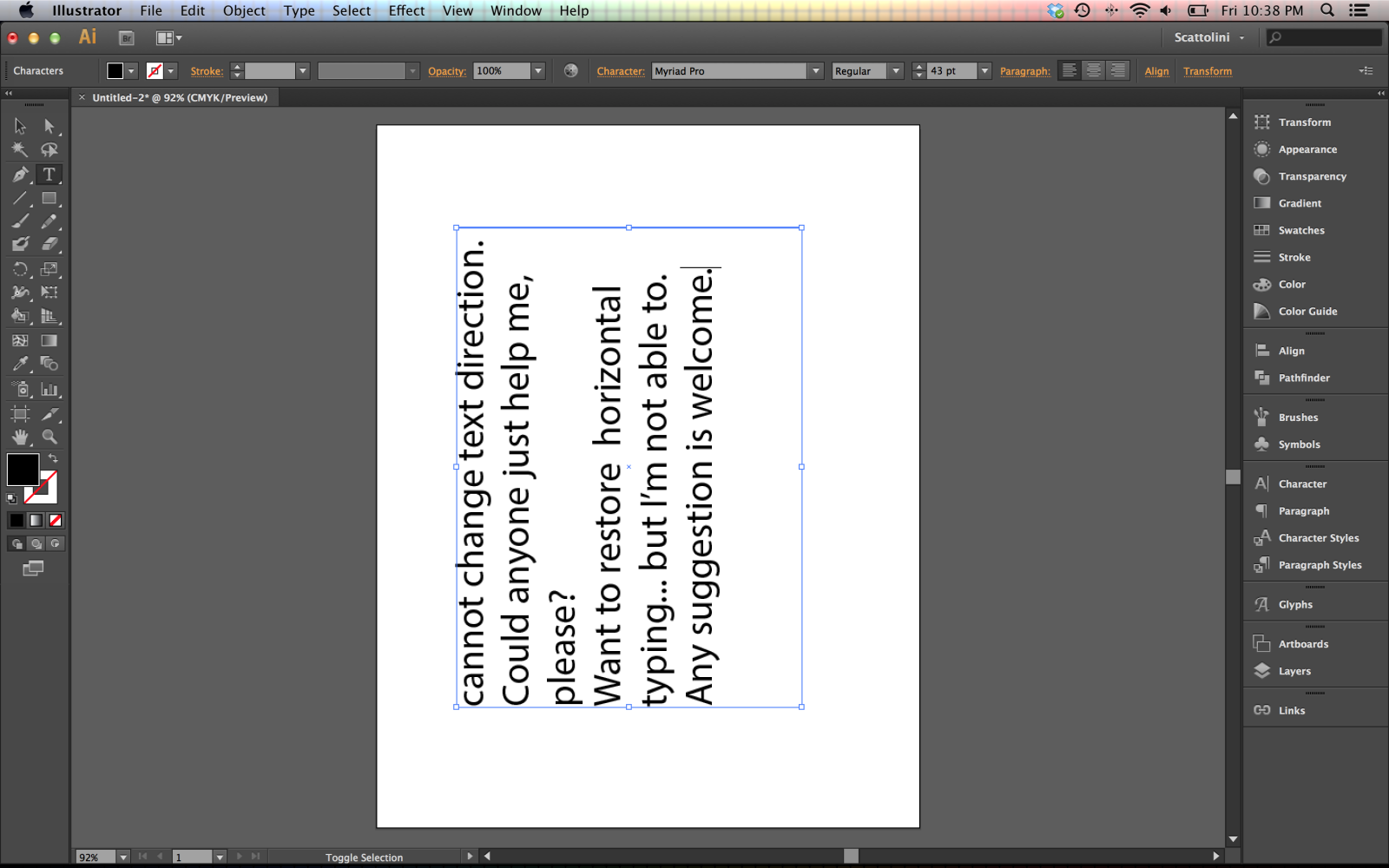The image size is (1389, 868).
Task: Open Adobe Bridge from toolbar
Action: 127,38
